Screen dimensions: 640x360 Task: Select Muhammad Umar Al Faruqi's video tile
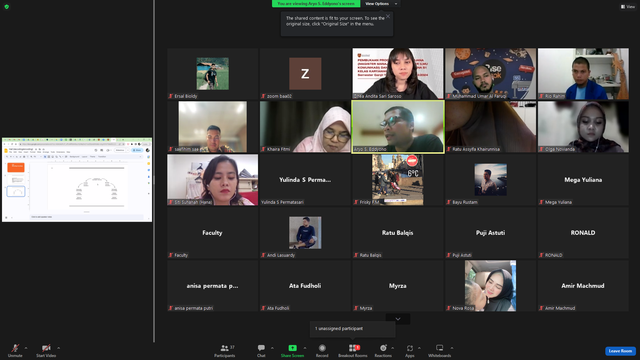tap(491, 73)
